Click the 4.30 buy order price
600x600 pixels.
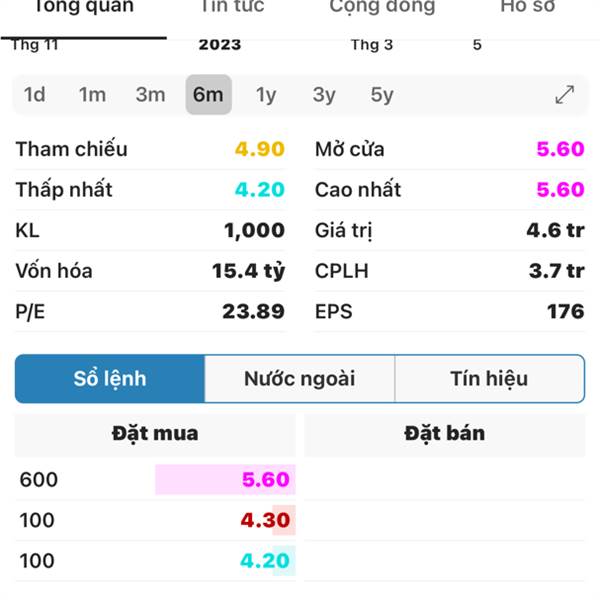[x=265, y=520]
